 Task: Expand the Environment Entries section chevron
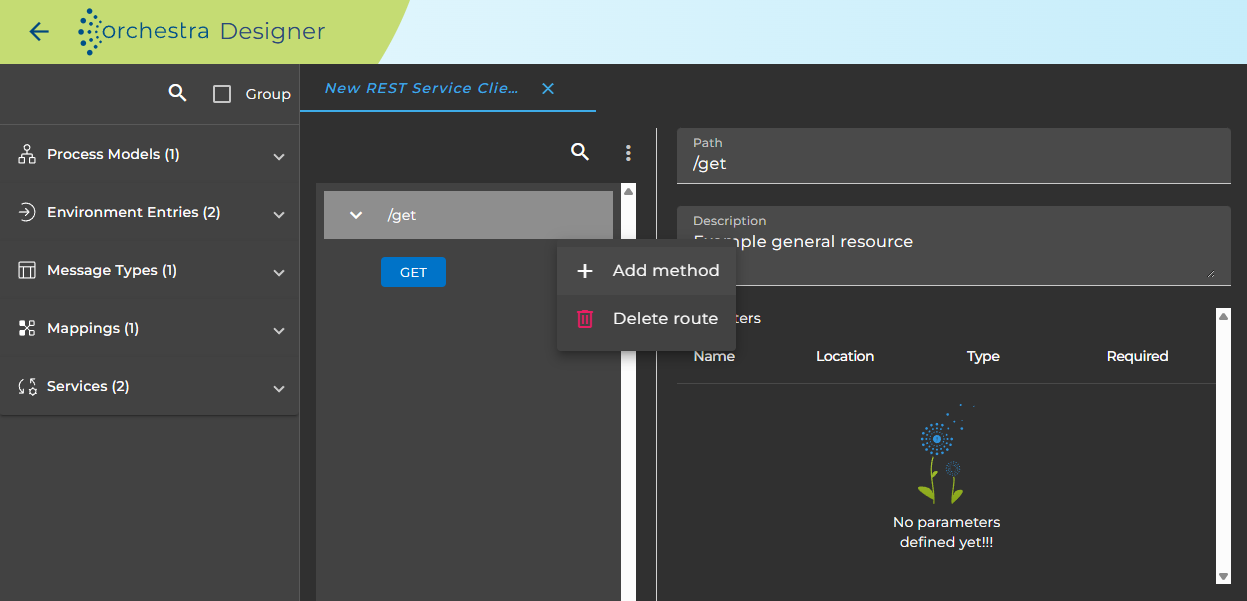[279, 215]
